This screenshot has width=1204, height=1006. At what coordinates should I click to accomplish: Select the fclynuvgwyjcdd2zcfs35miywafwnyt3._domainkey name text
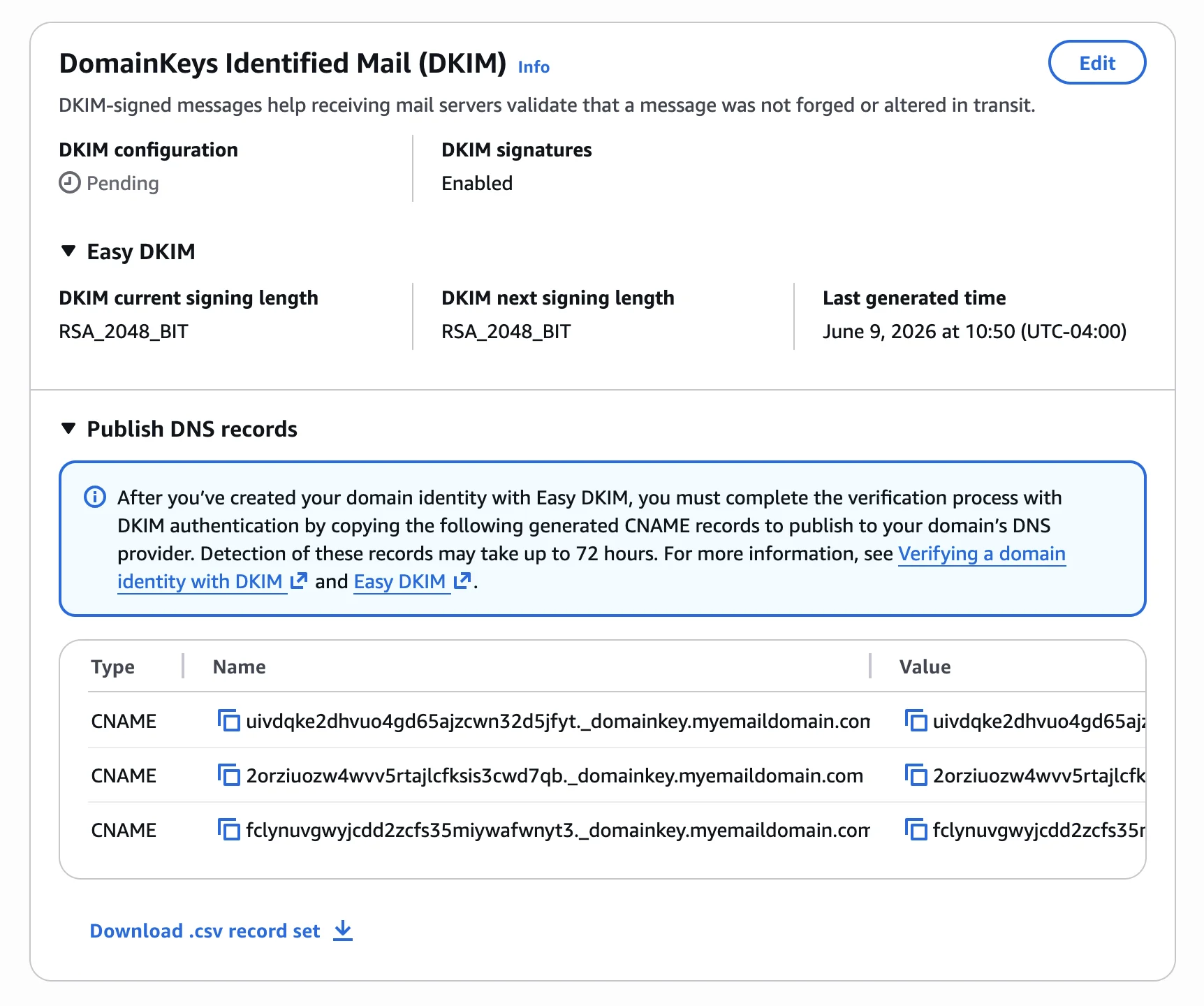pyautogui.click(x=557, y=830)
